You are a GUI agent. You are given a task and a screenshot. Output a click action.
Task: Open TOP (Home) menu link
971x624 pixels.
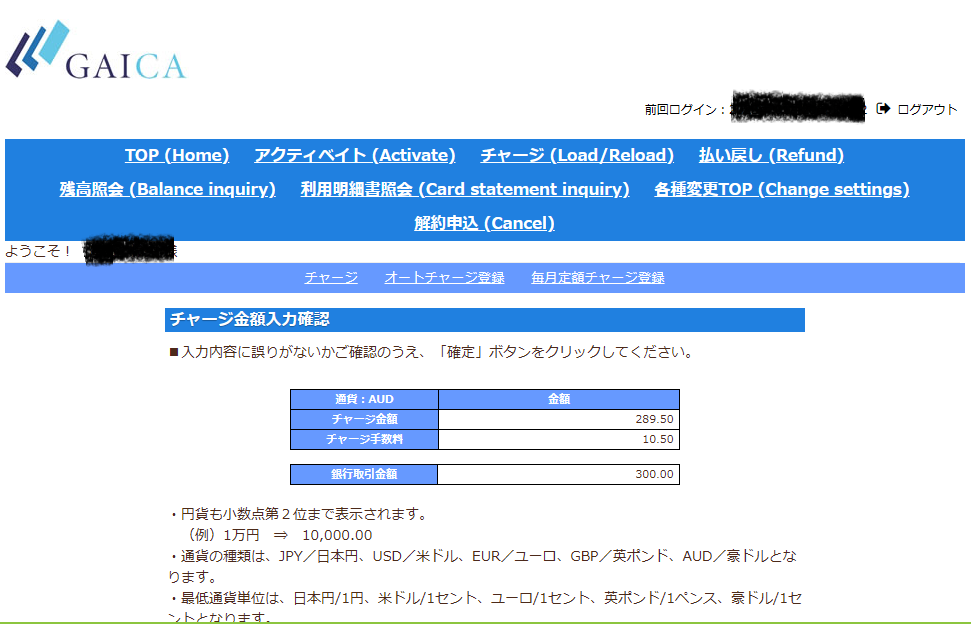pos(177,155)
